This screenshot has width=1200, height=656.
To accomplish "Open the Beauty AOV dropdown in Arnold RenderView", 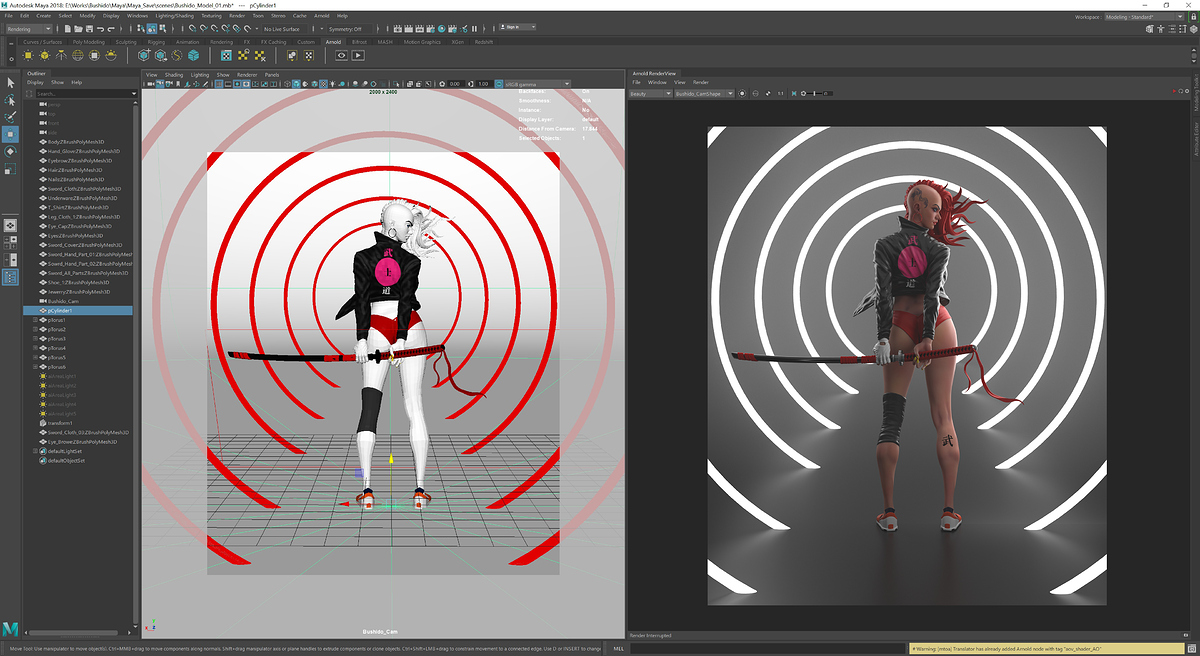I will pos(651,93).
